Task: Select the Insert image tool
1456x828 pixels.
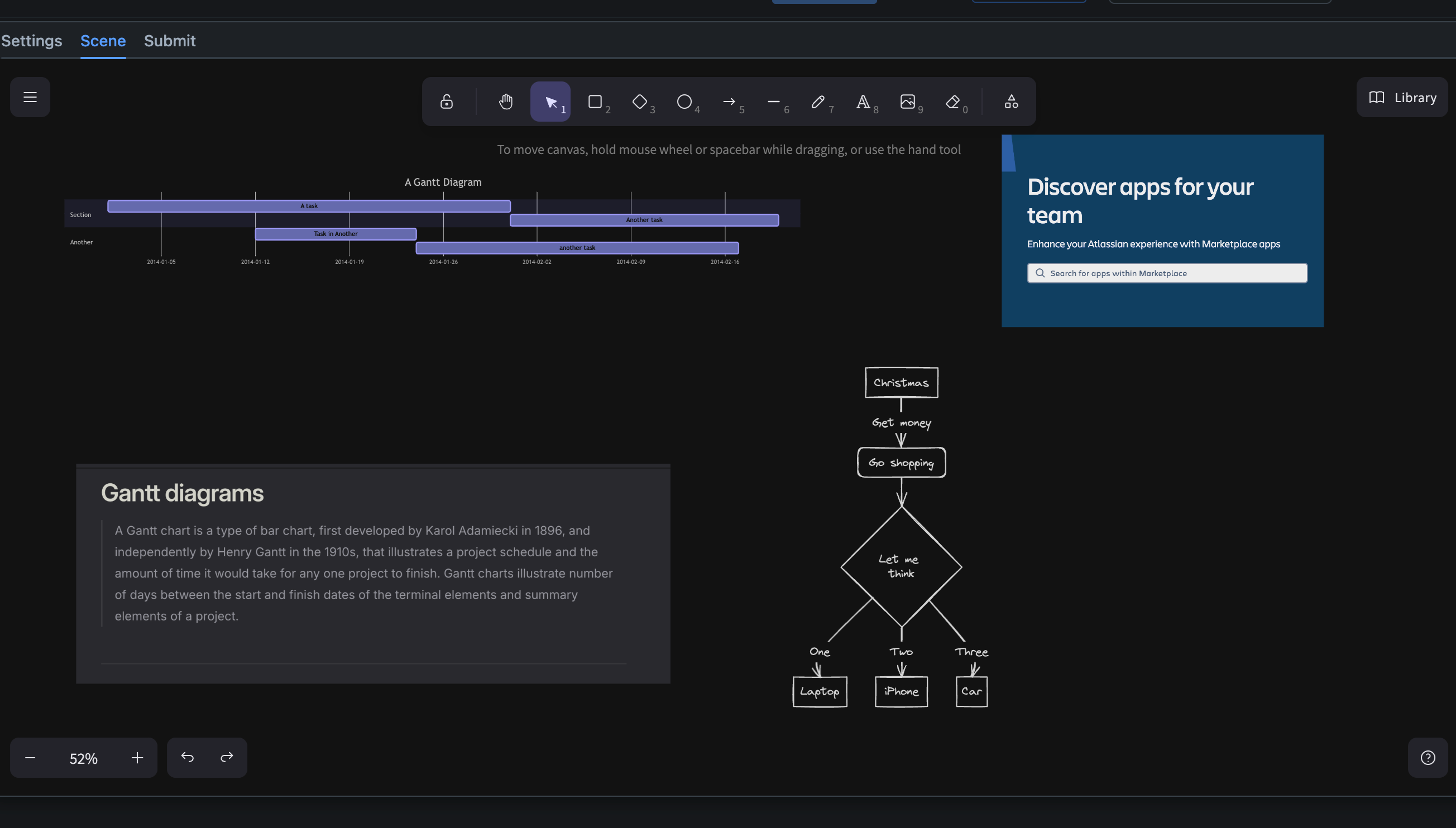Action: pyautogui.click(x=908, y=102)
